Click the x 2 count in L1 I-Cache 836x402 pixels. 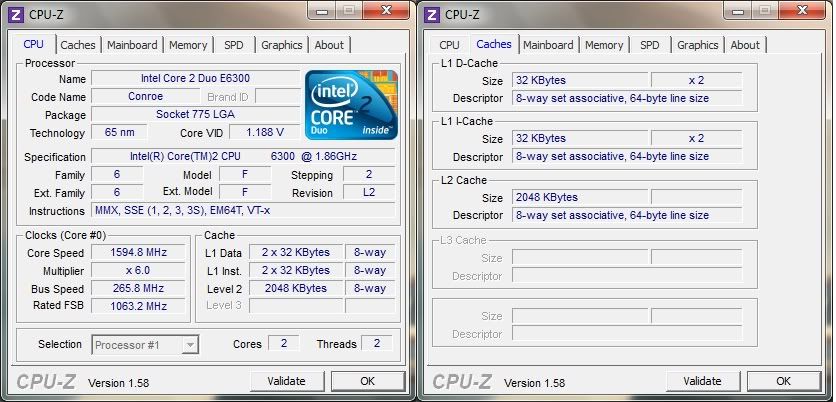(696, 139)
